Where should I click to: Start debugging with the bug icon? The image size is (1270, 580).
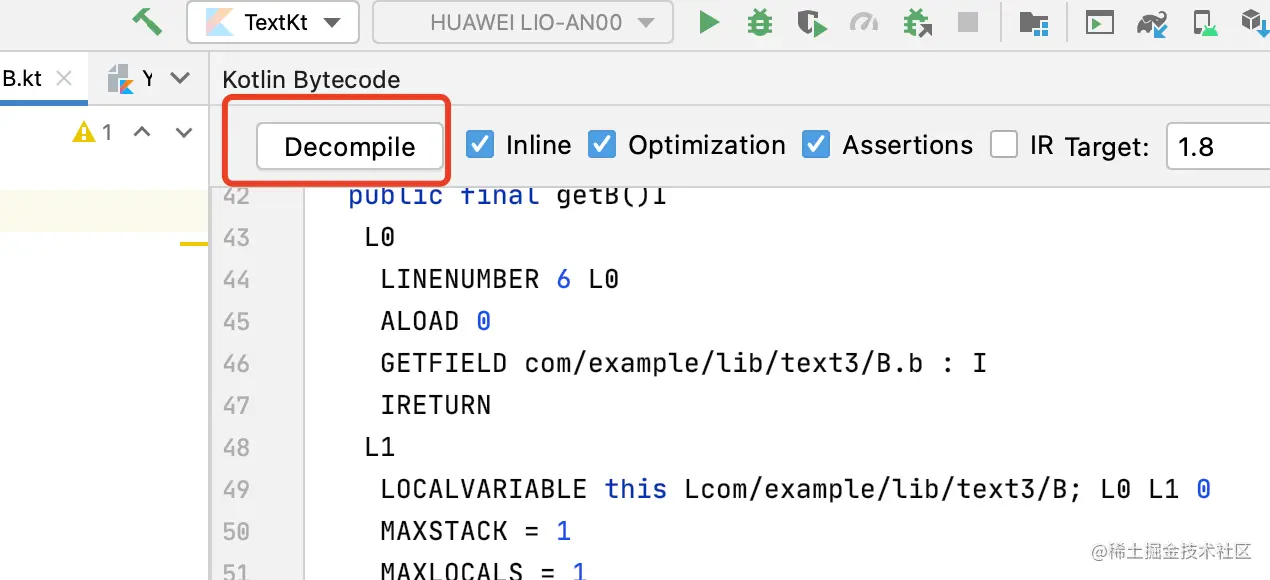point(760,22)
